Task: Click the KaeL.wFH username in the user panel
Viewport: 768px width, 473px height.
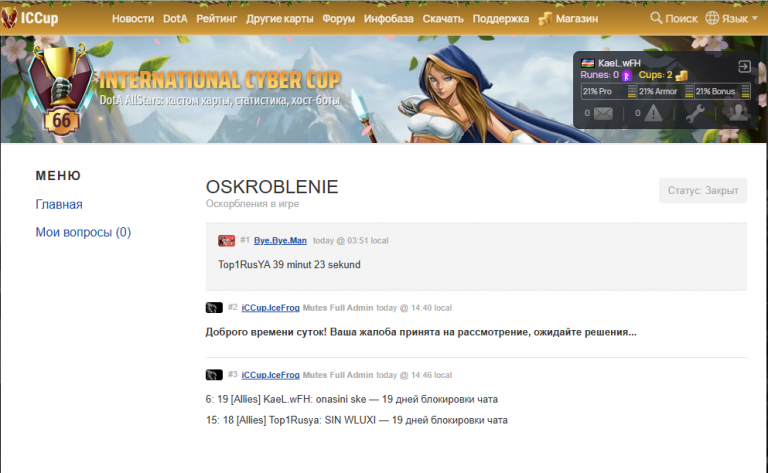Action: [619, 63]
